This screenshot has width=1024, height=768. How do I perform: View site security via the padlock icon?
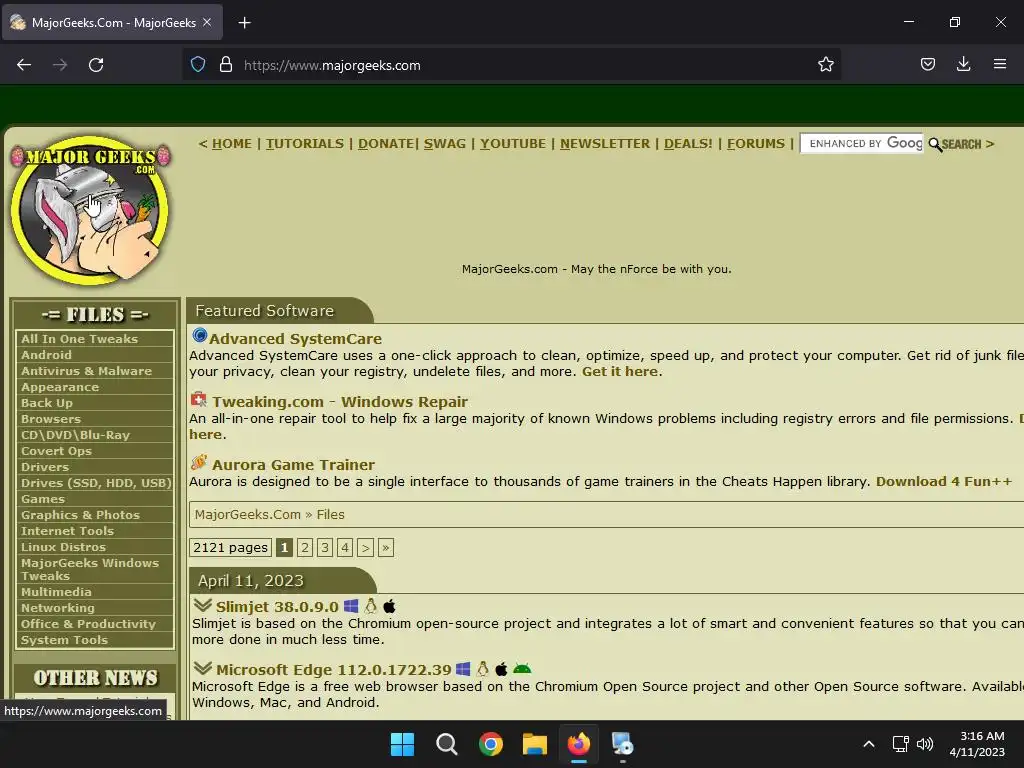click(226, 65)
